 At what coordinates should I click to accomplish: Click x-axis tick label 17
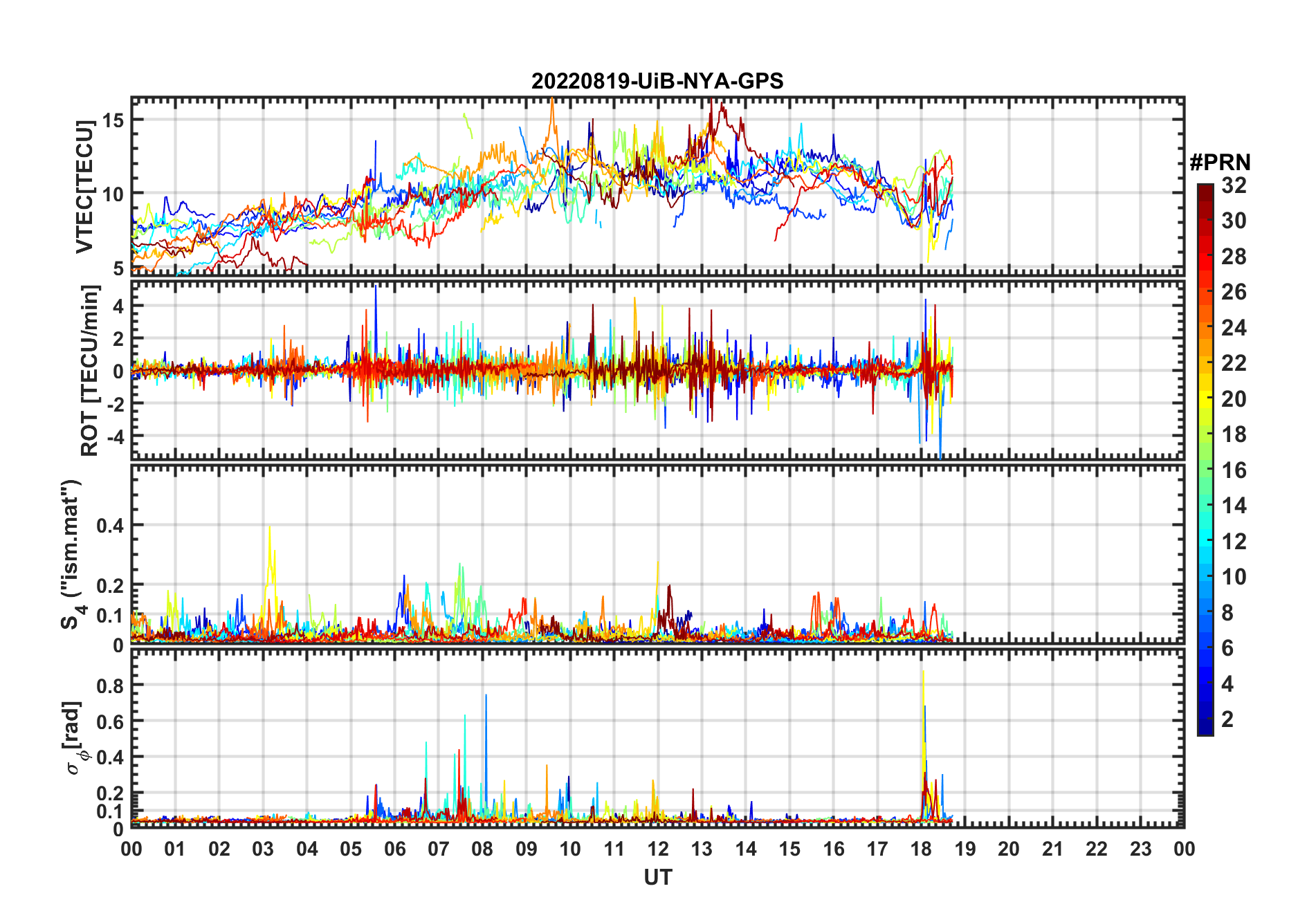(877, 849)
